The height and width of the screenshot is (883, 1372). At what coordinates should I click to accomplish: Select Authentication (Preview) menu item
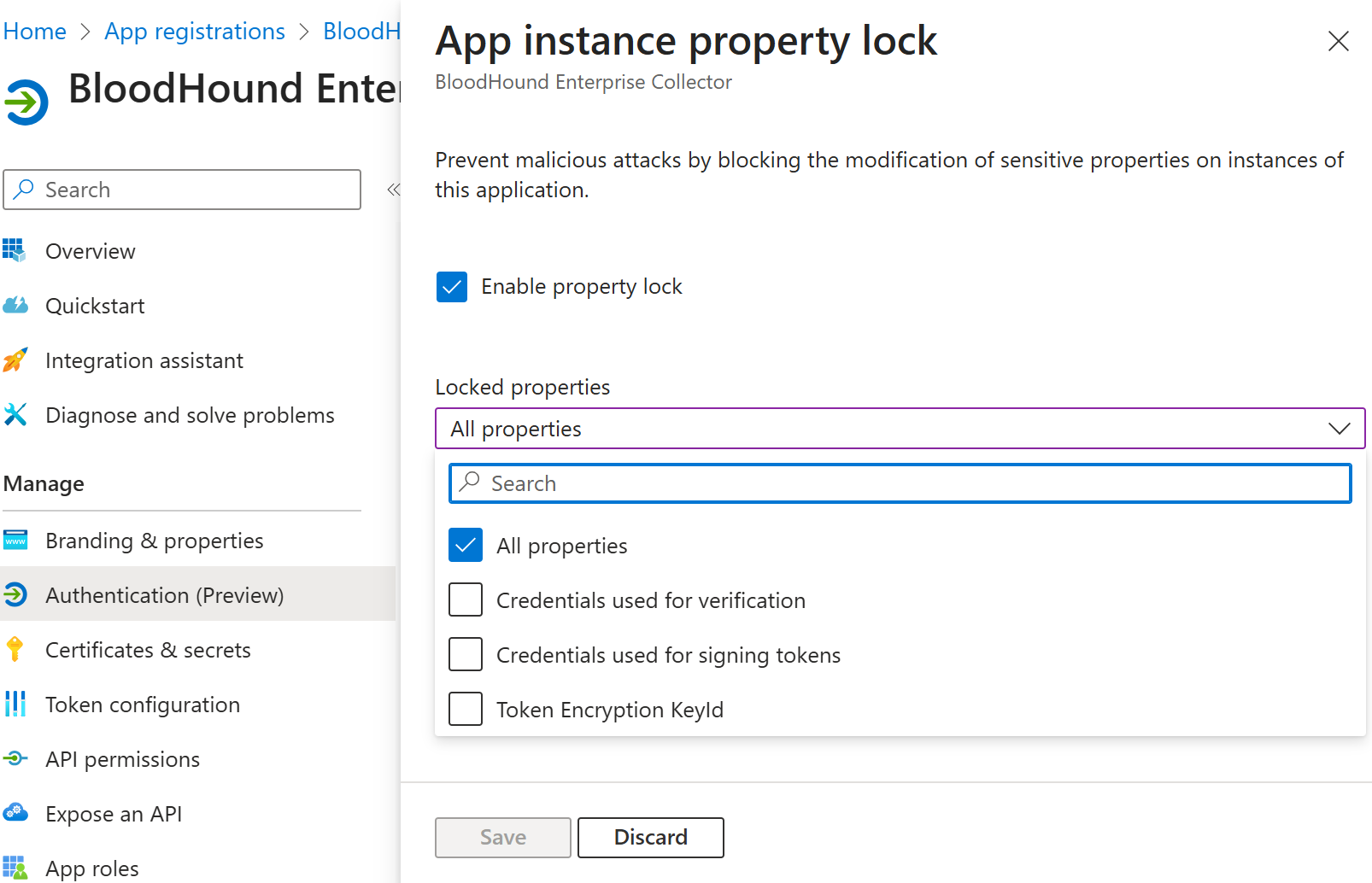click(x=198, y=595)
